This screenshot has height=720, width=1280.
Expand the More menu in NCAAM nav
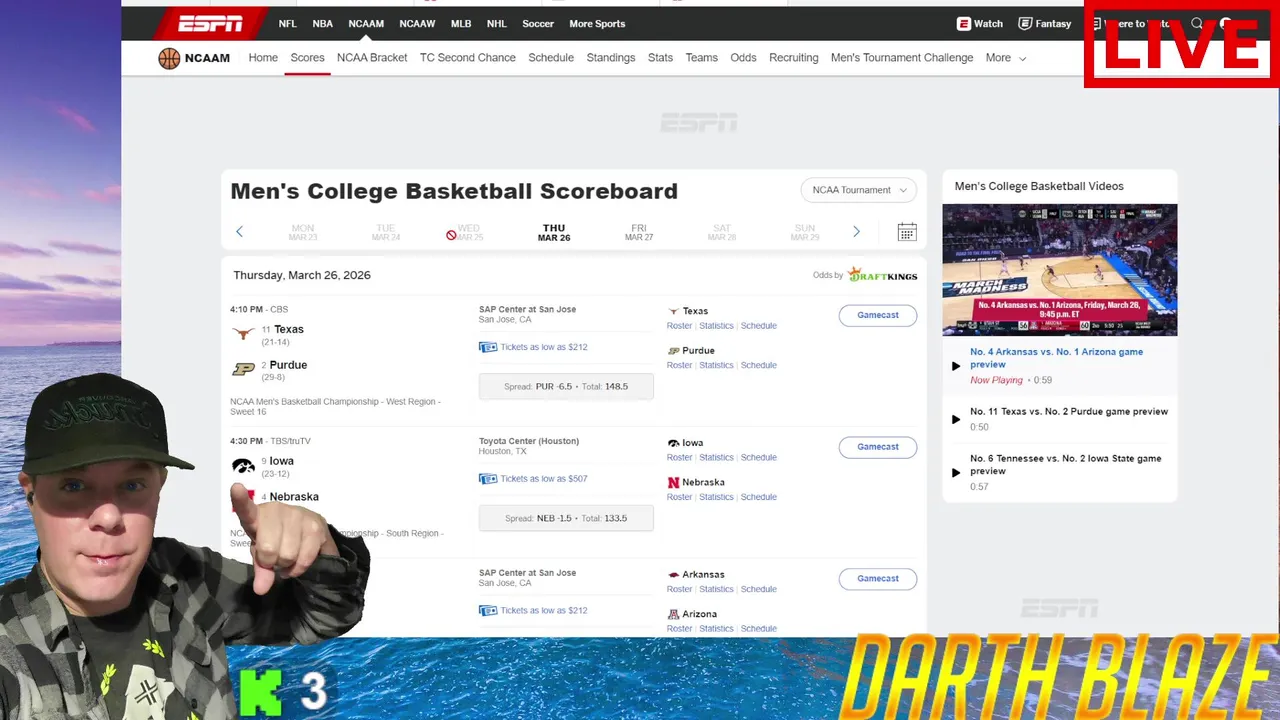coord(1005,58)
